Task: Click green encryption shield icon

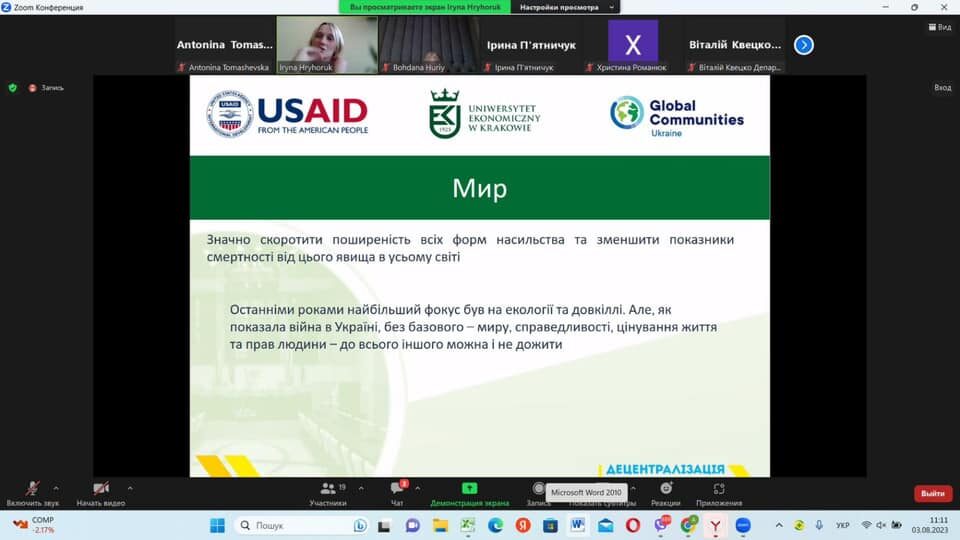Action: pos(13,87)
